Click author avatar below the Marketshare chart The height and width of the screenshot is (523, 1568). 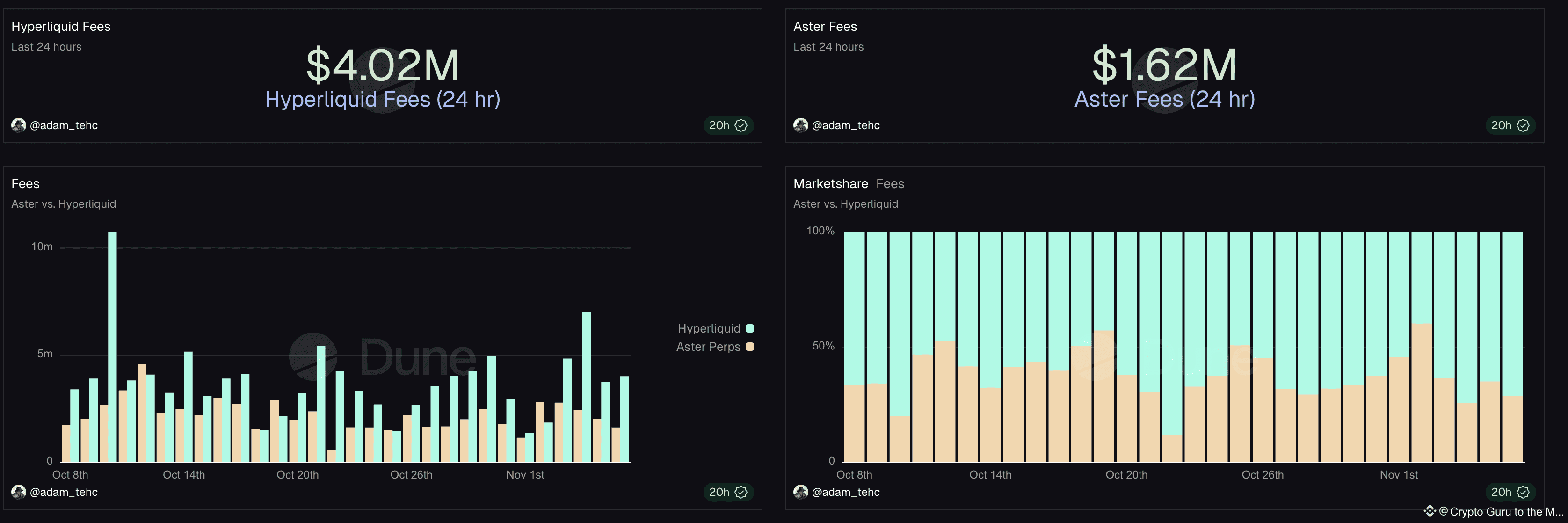point(800,492)
